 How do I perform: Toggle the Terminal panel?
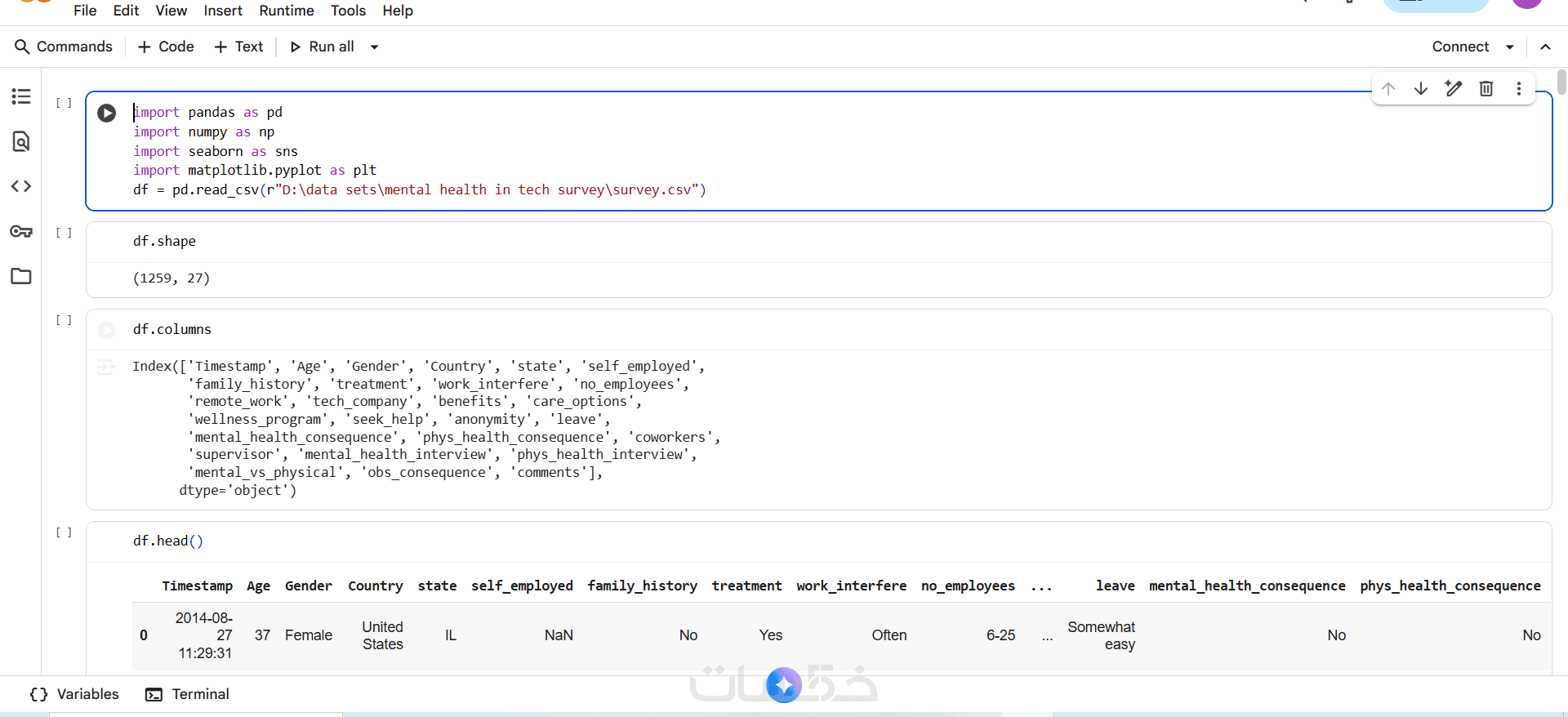click(x=188, y=694)
